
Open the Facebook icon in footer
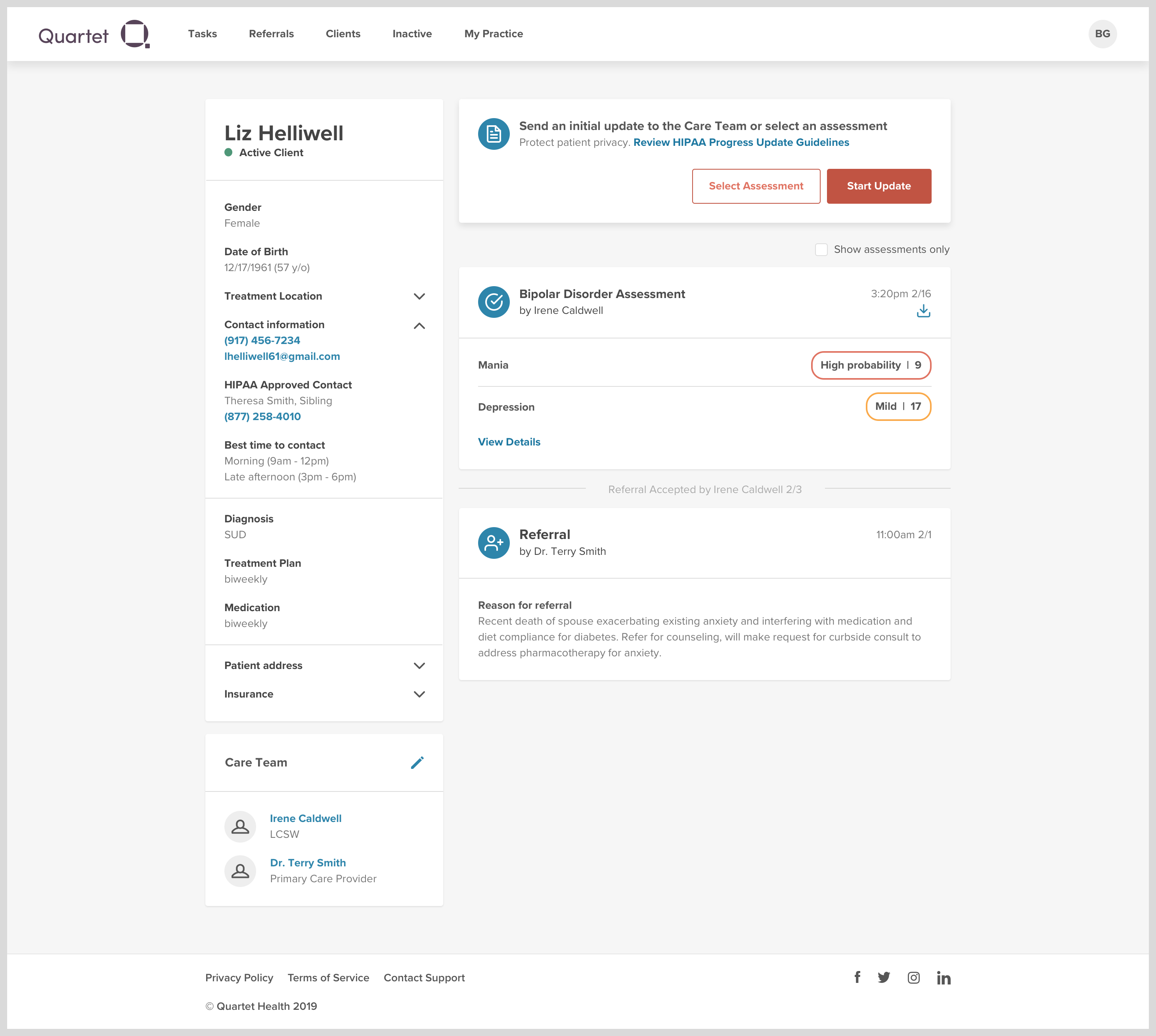pyautogui.click(x=857, y=977)
